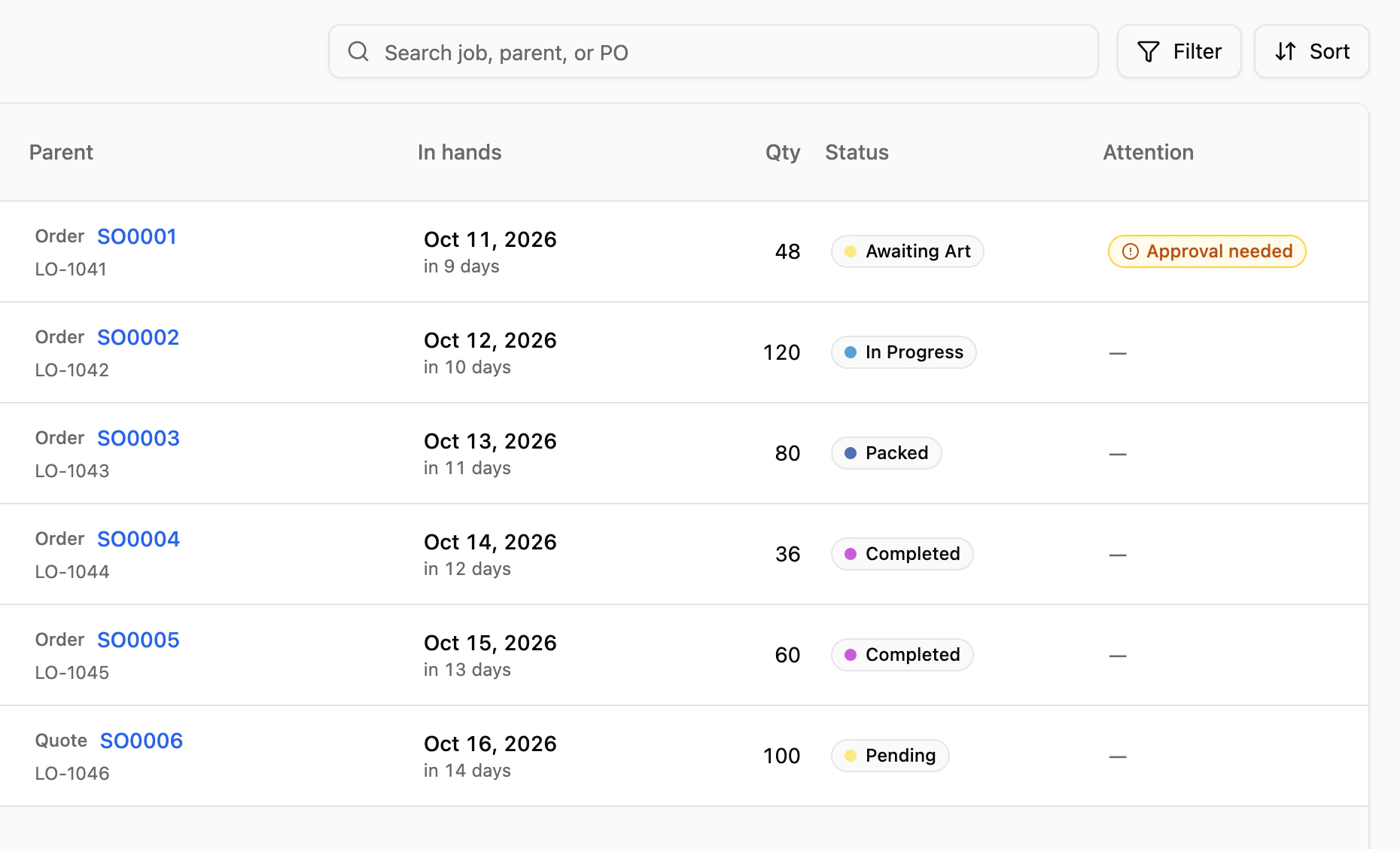
Task: Open order SO0004 link
Action: [138, 539]
